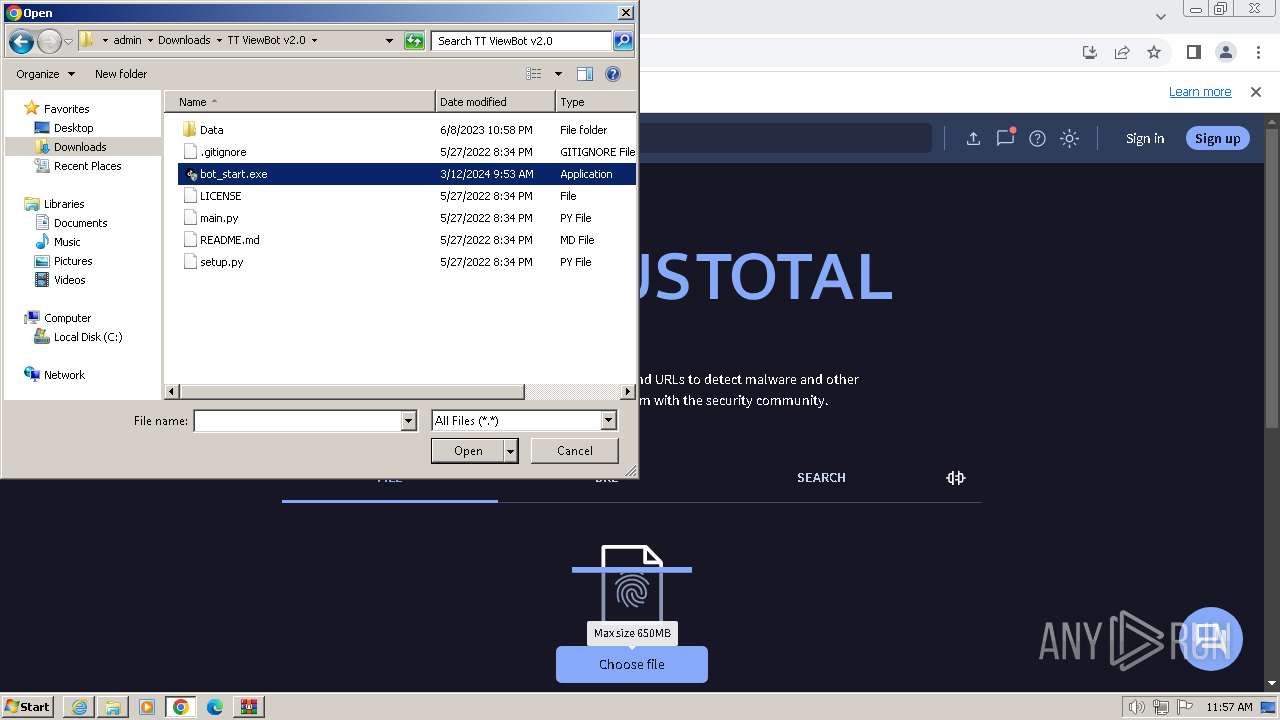Select the .gitignore file
This screenshot has height=720, width=1280.
point(223,152)
